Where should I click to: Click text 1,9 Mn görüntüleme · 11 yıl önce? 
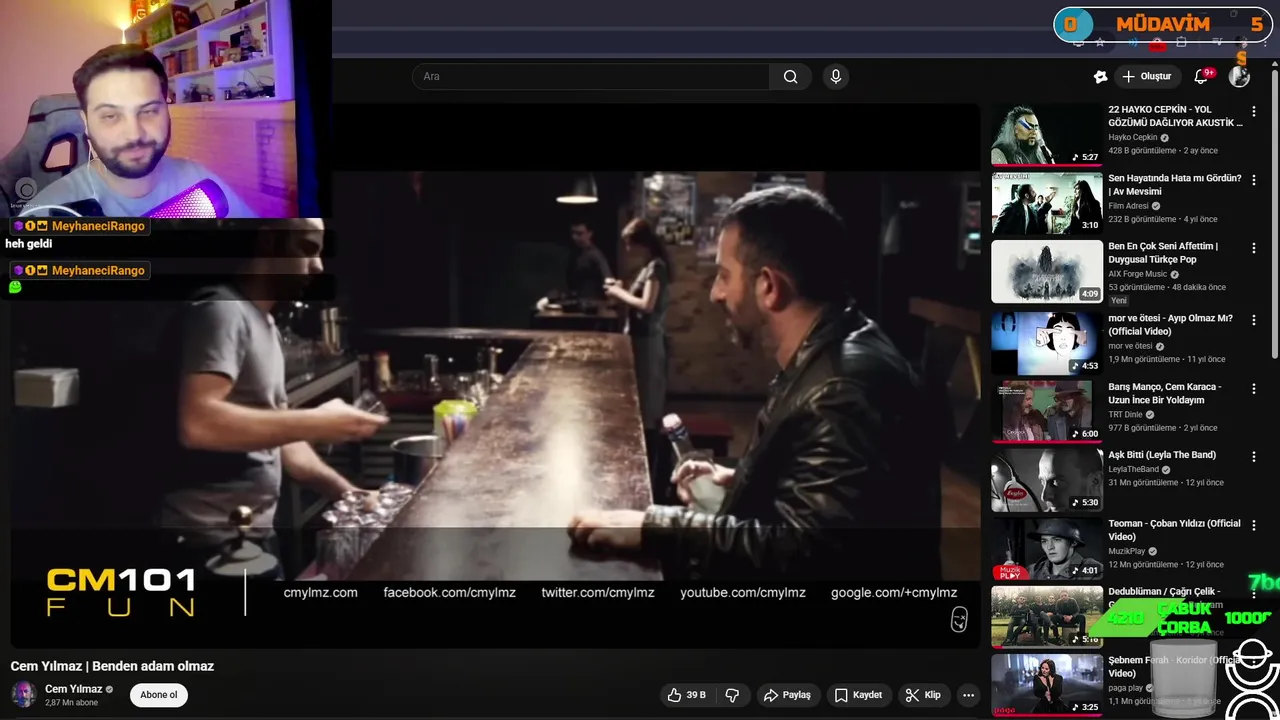coord(1167,359)
